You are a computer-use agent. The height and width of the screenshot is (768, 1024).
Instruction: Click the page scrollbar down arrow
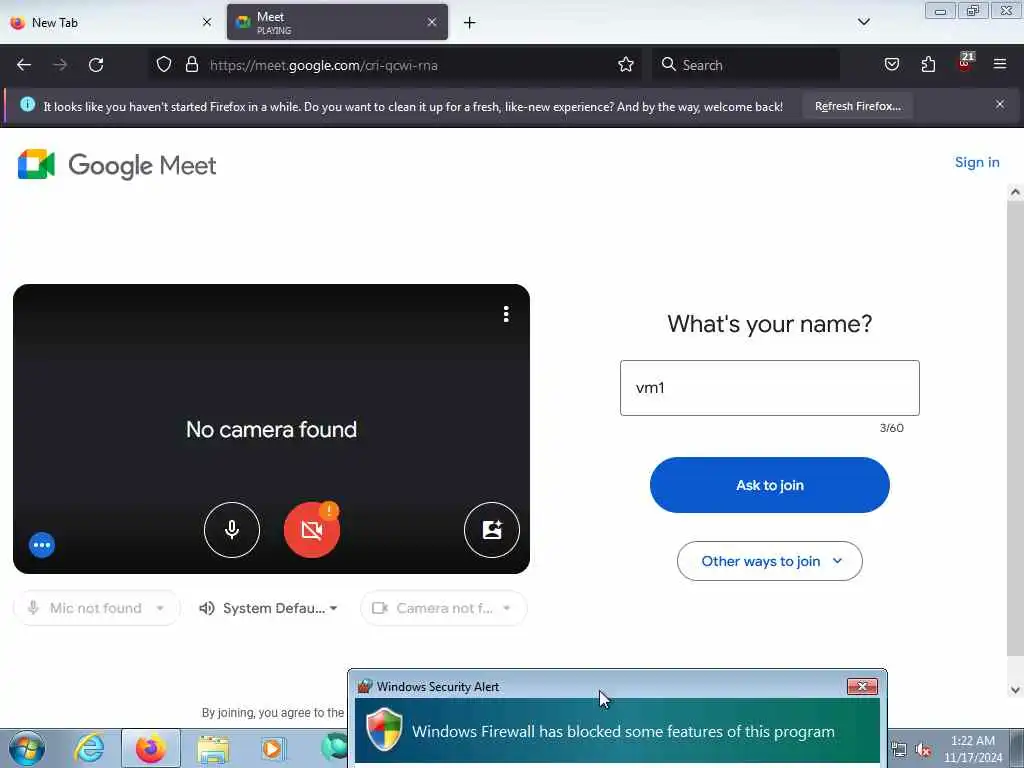click(1015, 690)
